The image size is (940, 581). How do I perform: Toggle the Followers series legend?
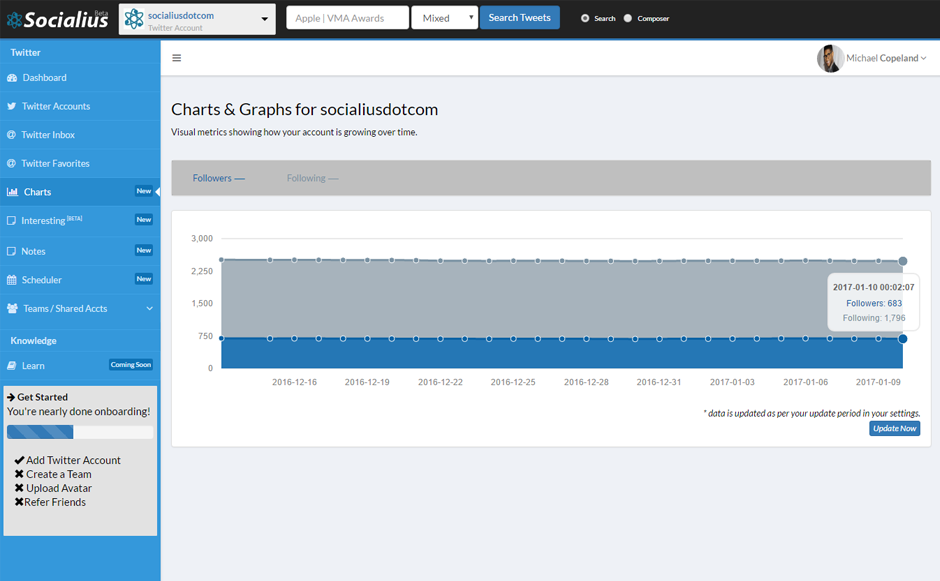tap(218, 178)
